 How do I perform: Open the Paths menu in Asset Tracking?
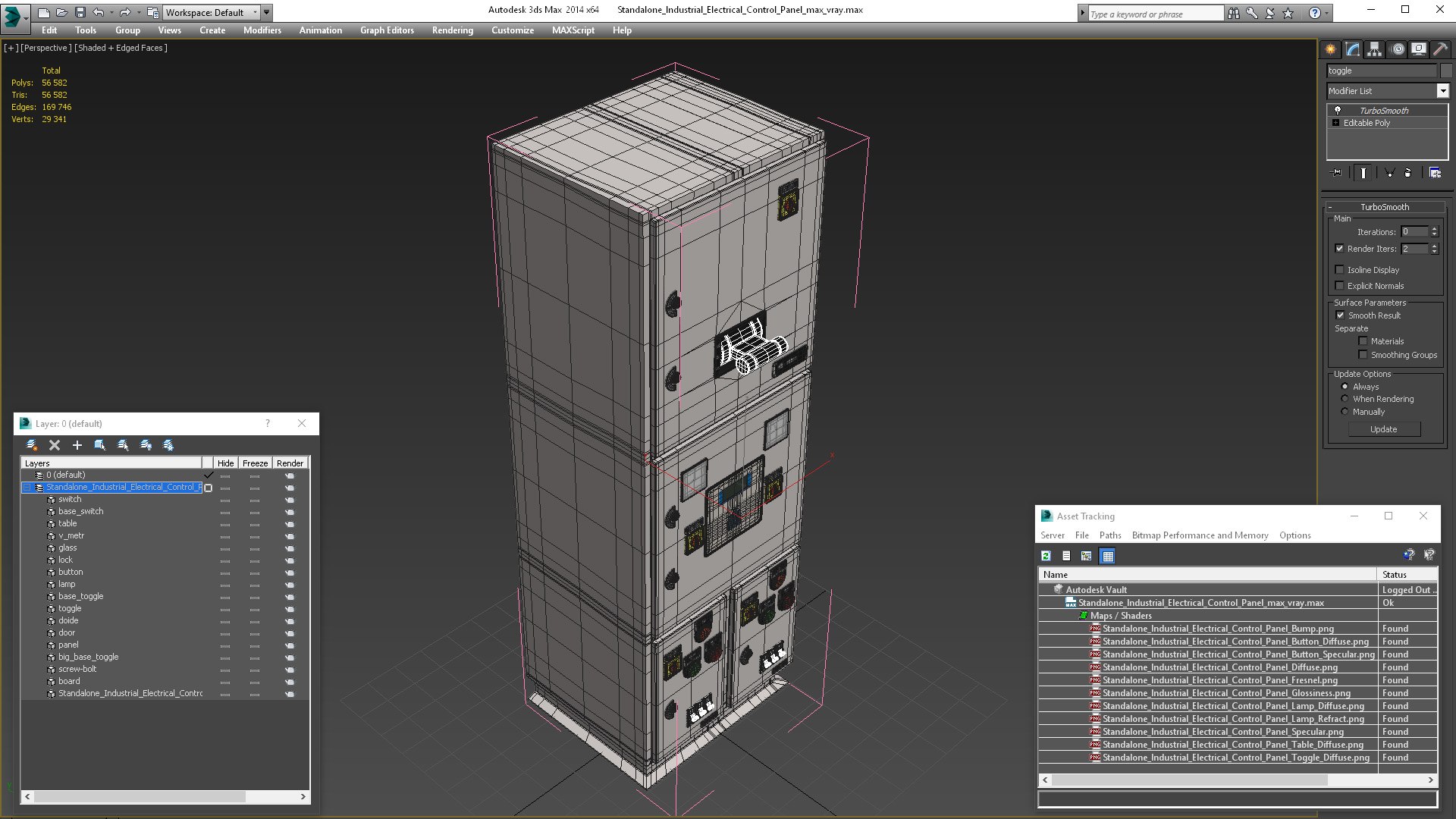tap(1109, 535)
